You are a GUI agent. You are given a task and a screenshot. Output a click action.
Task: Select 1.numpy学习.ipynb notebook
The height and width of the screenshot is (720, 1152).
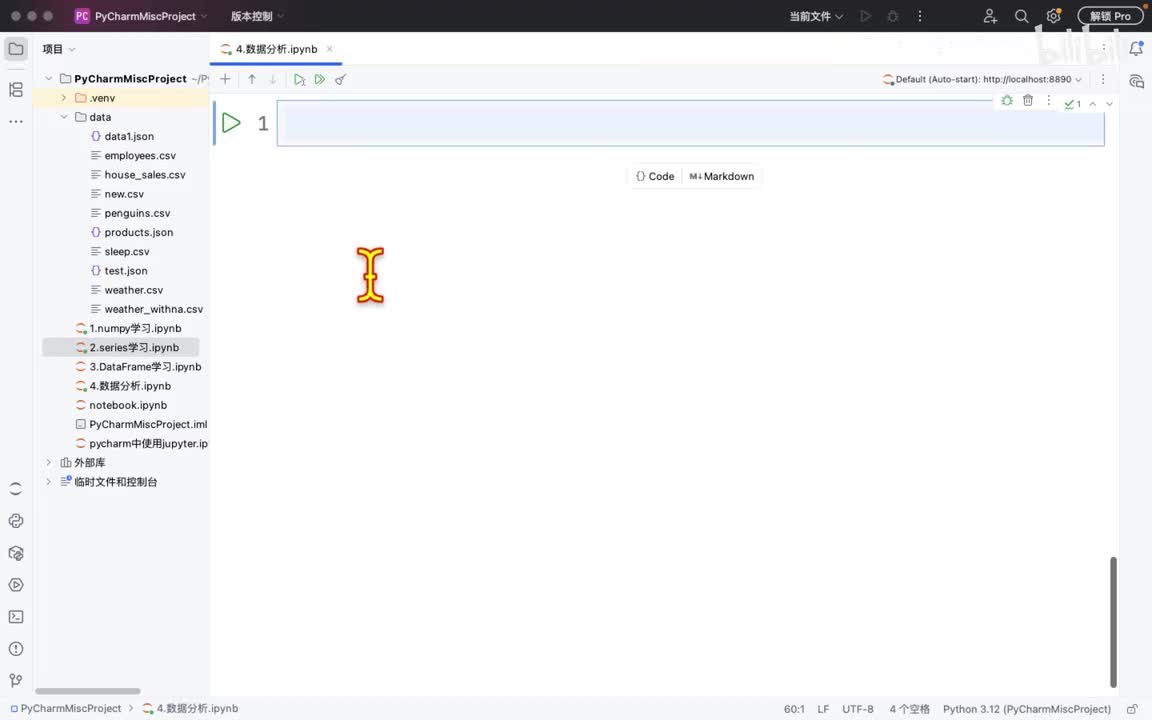pyautogui.click(x=135, y=328)
